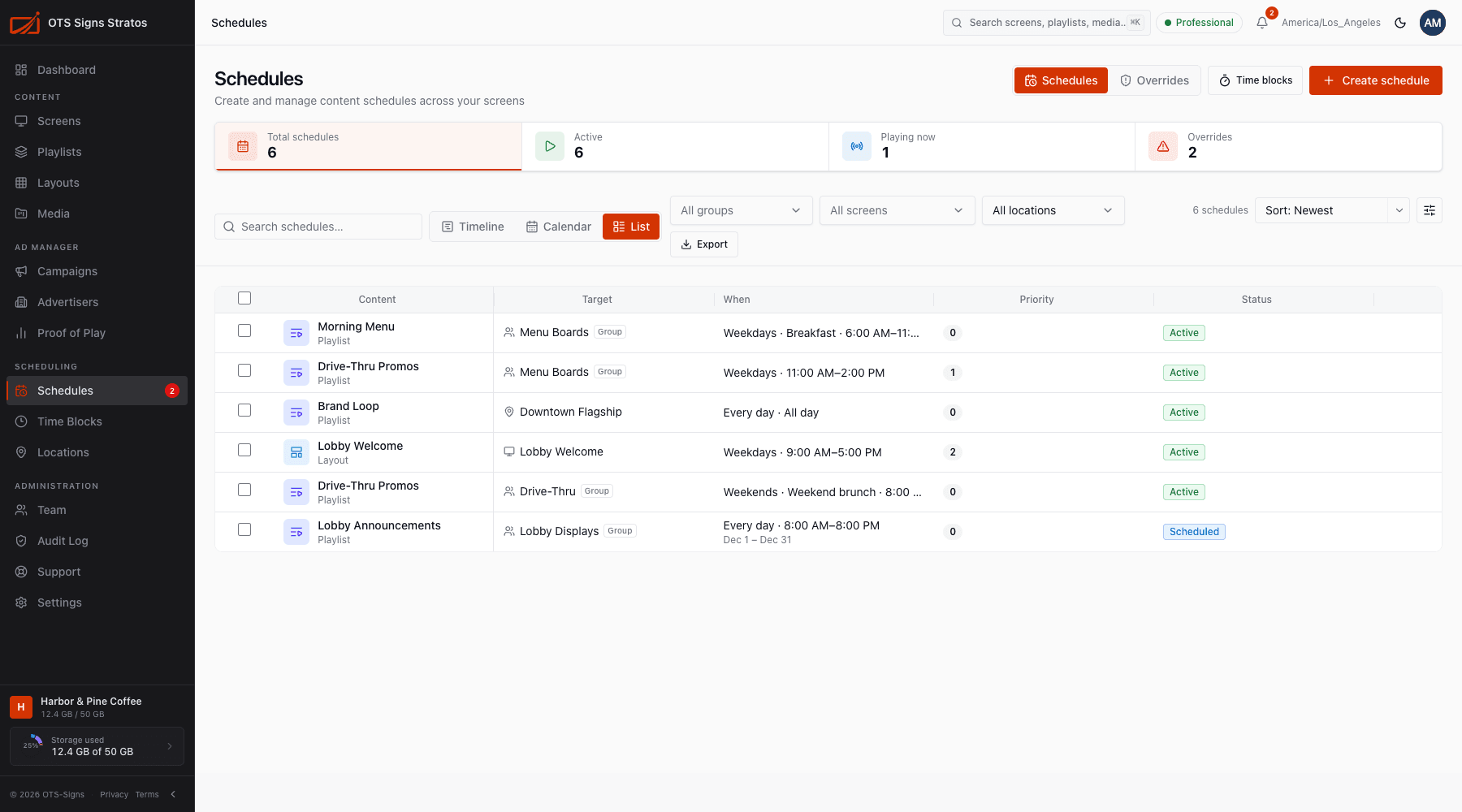Open the All groups dropdown
The image size is (1462, 812).
click(x=741, y=210)
